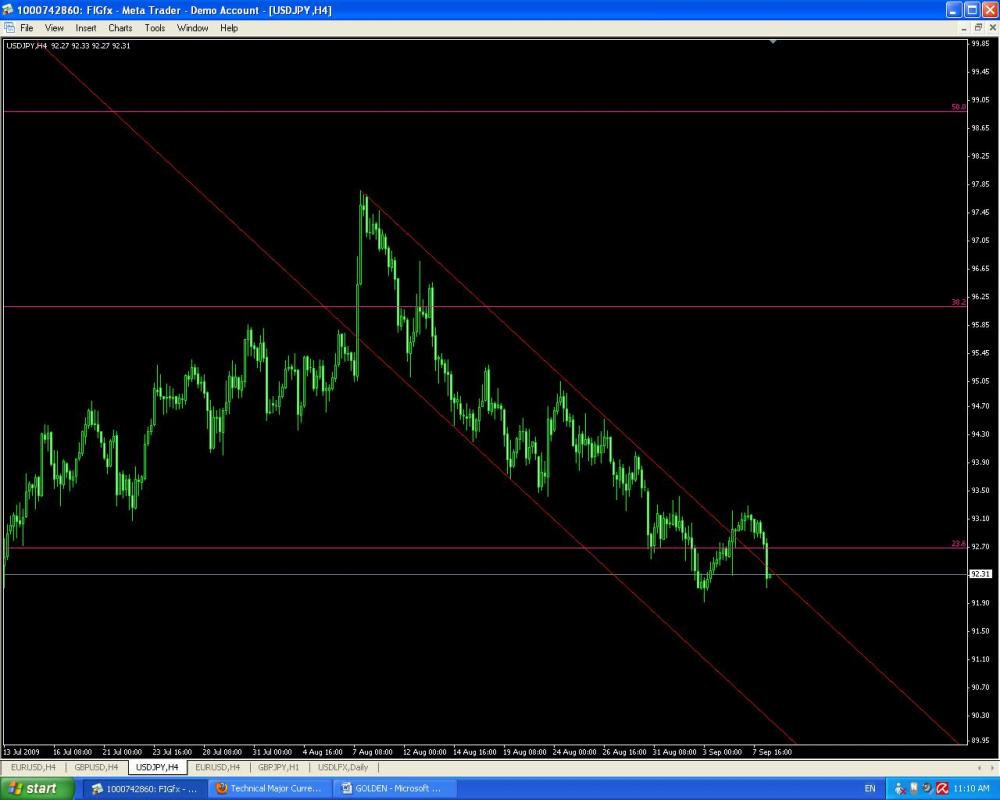Screen dimensions: 1000x800
Task: Click the dark round tray icon beside Avira
Action: pos(928,789)
